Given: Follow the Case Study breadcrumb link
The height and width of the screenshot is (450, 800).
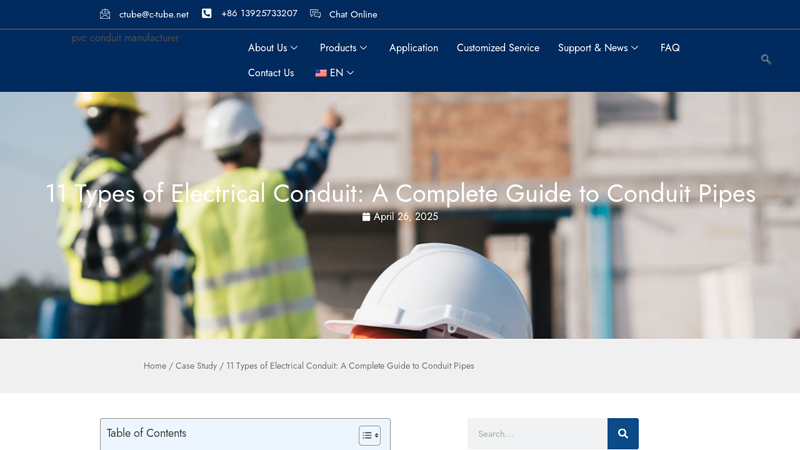Looking at the screenshot, I should point(196,366).
